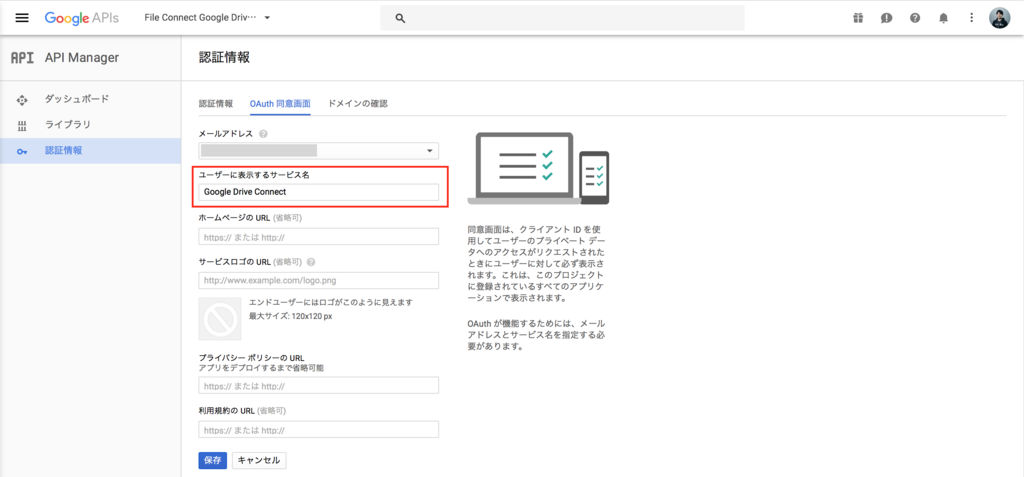Open the gift free trial icon
Screen dimensions: 1024x477
click(x=857, y=18)
